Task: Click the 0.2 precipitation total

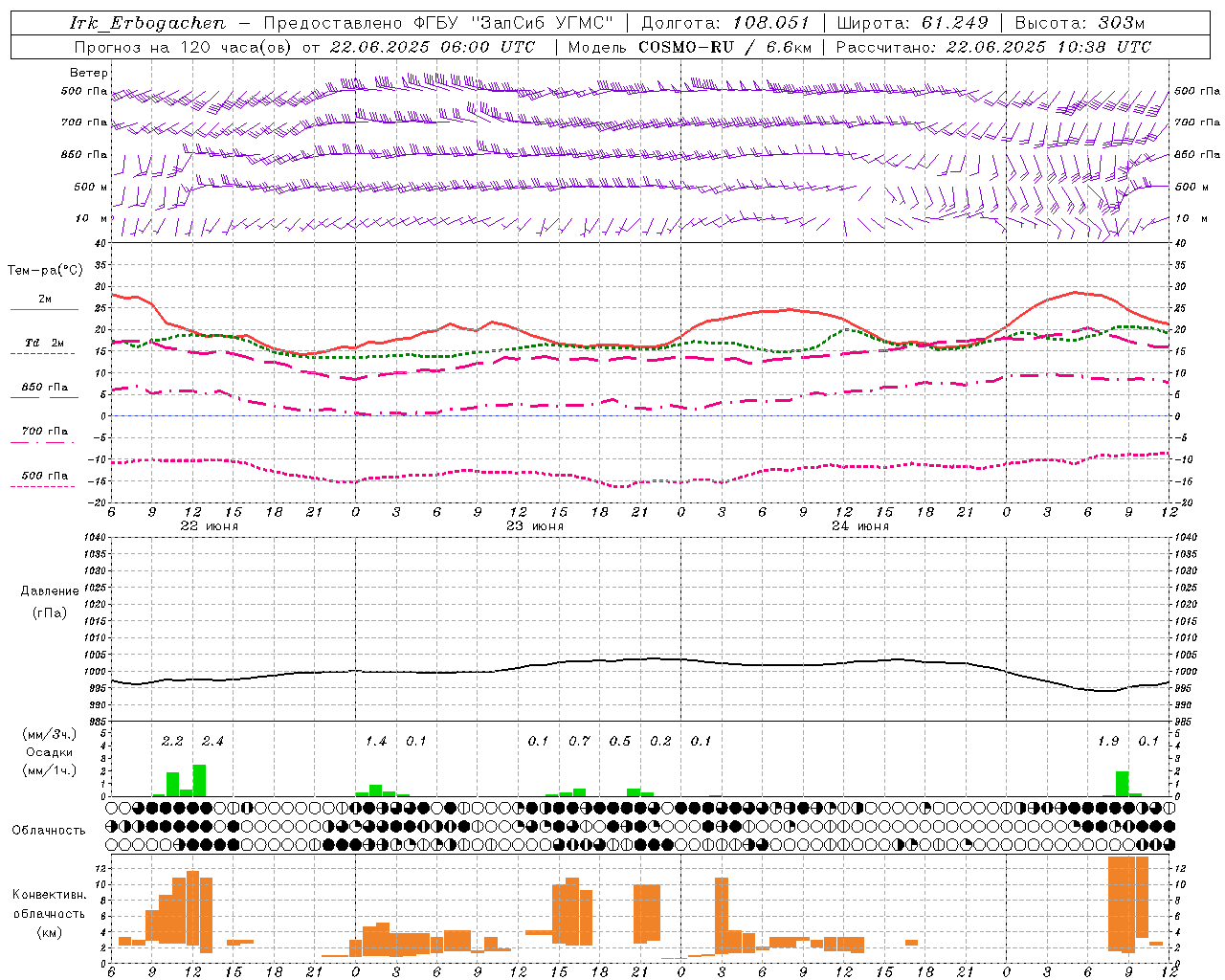Action: coord(660,741)
